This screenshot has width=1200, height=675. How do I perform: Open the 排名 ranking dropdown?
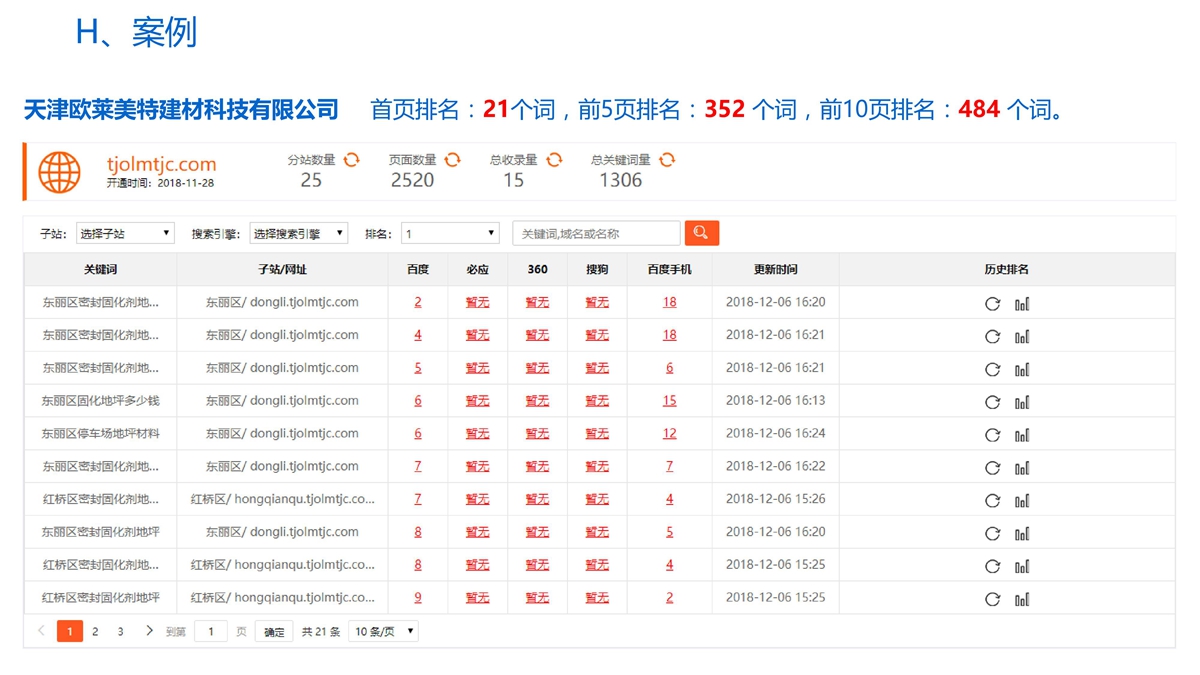pos(450,234)
